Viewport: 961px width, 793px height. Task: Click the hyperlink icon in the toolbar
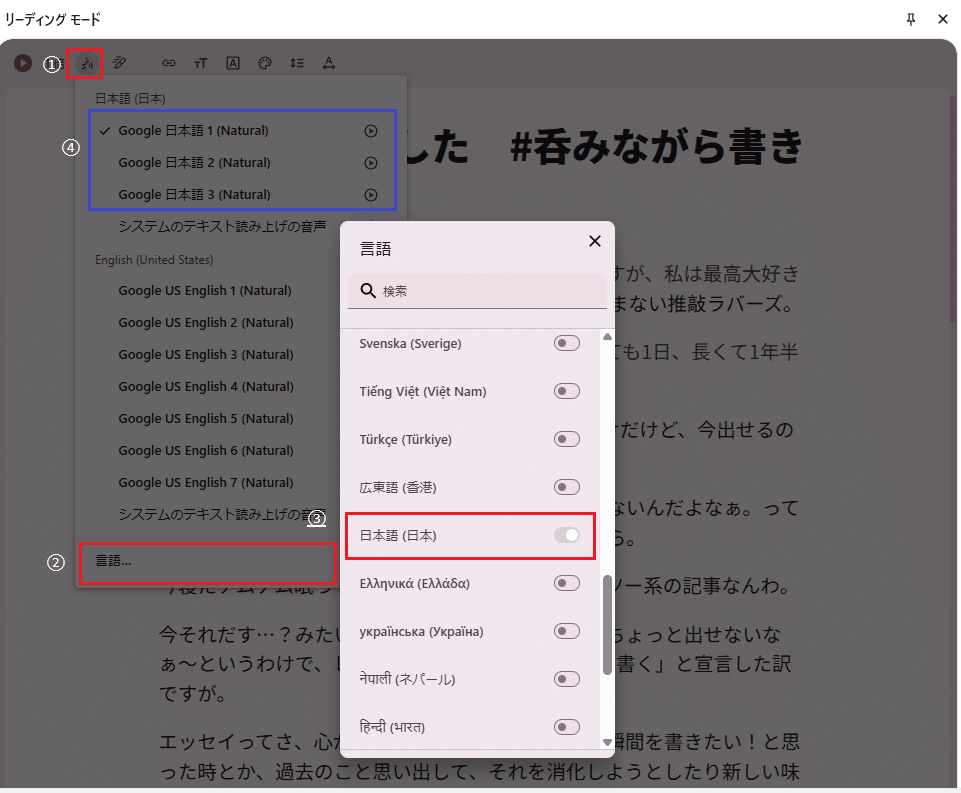[168, 63]
